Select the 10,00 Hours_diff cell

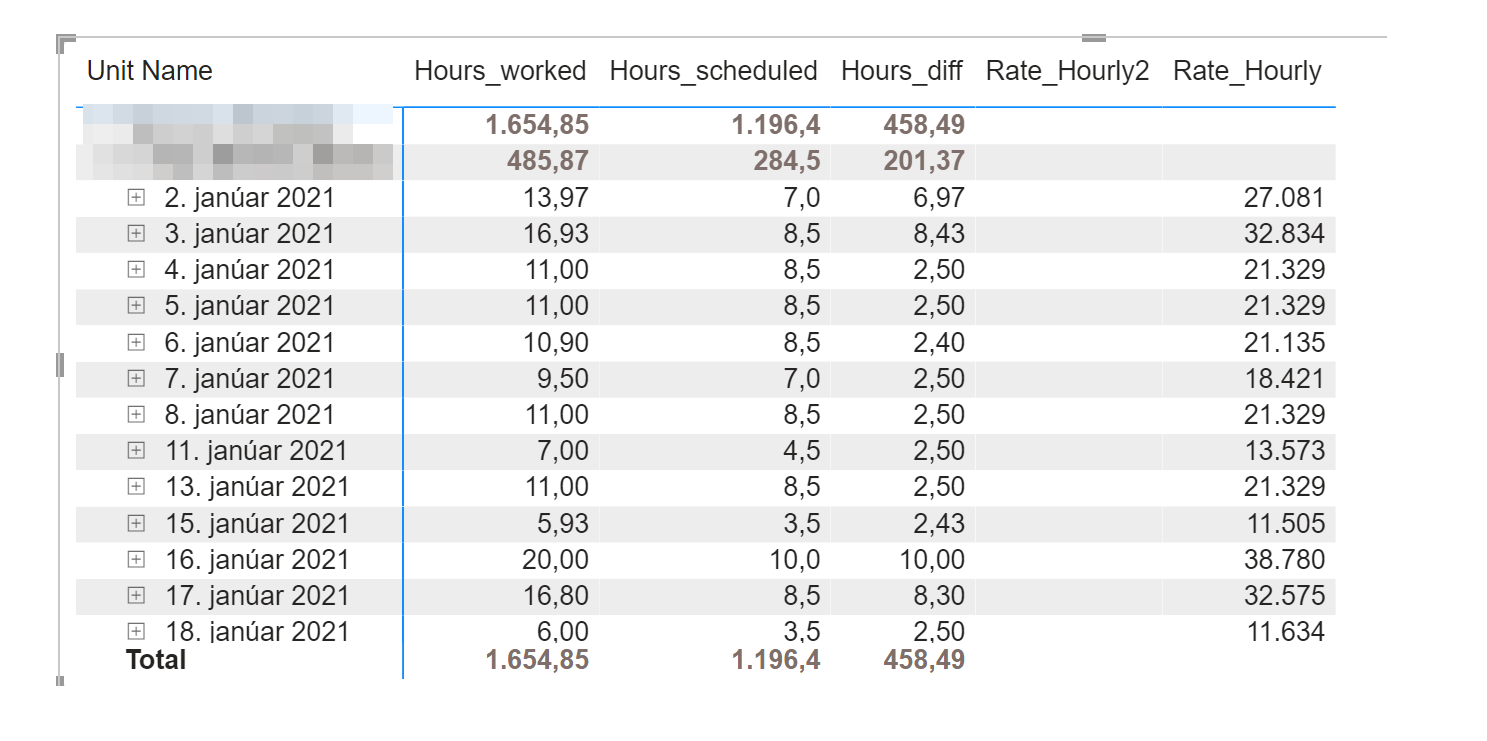(x=931, y=559)
